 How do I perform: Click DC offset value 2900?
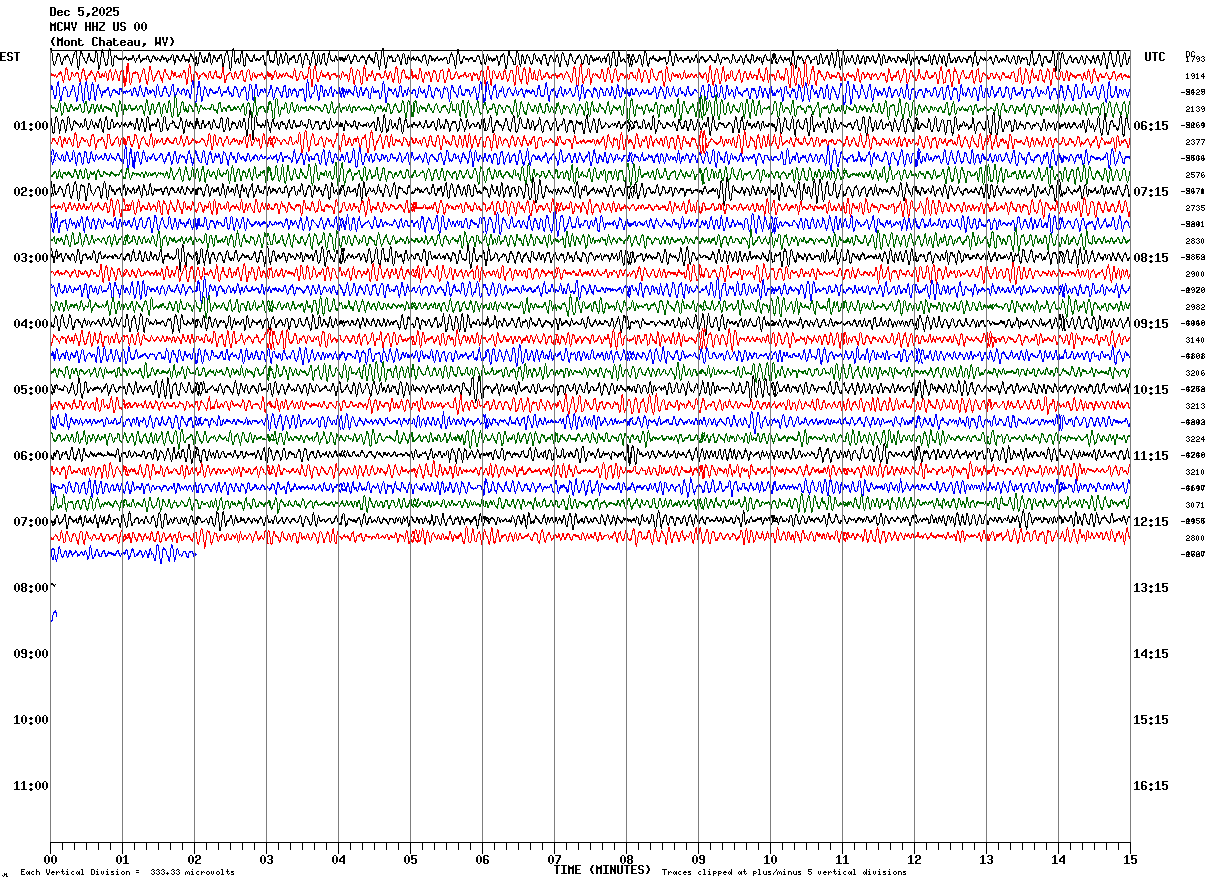(1195, 274)
